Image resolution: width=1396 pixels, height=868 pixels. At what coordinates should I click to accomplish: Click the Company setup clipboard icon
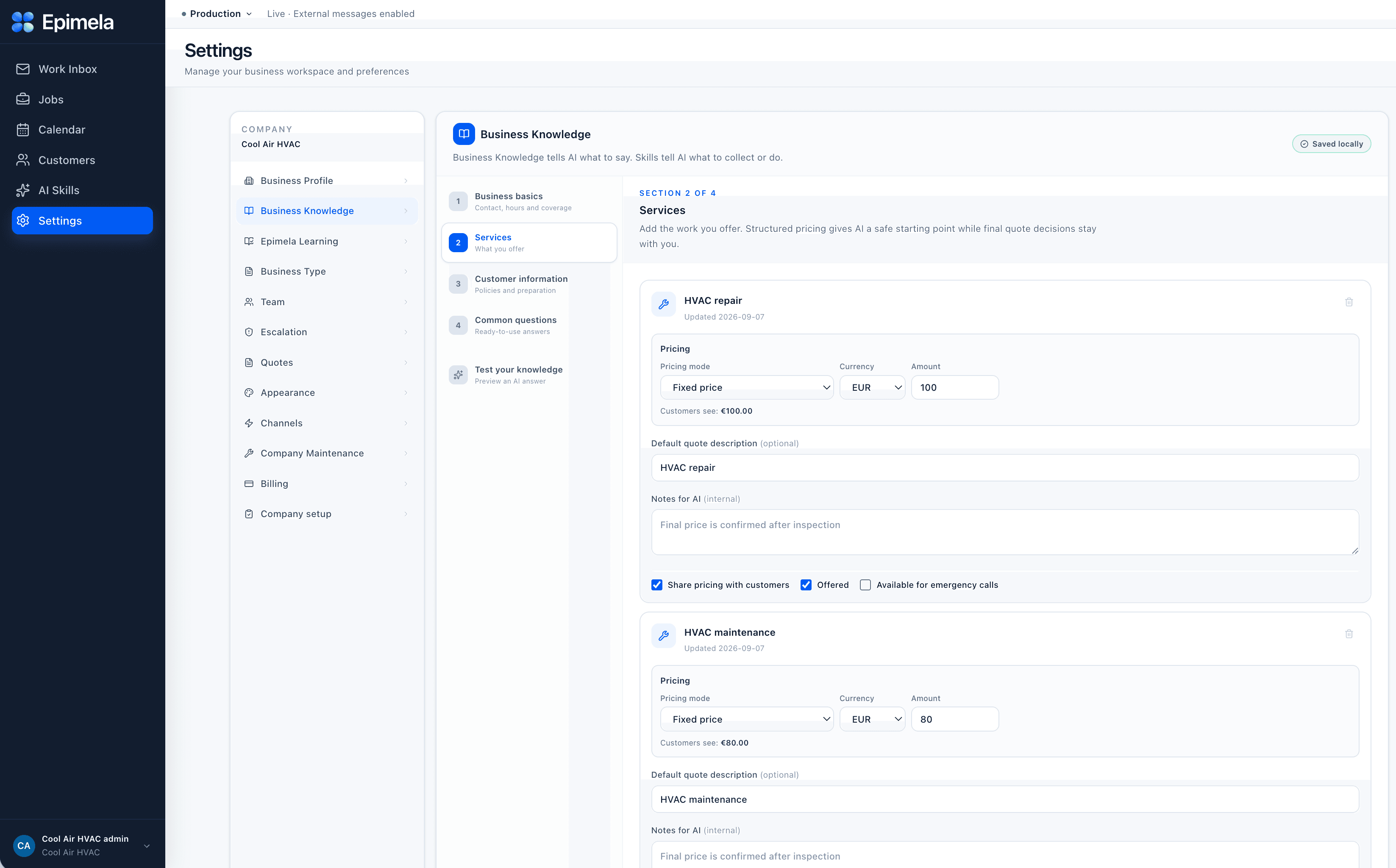[248, 514]
